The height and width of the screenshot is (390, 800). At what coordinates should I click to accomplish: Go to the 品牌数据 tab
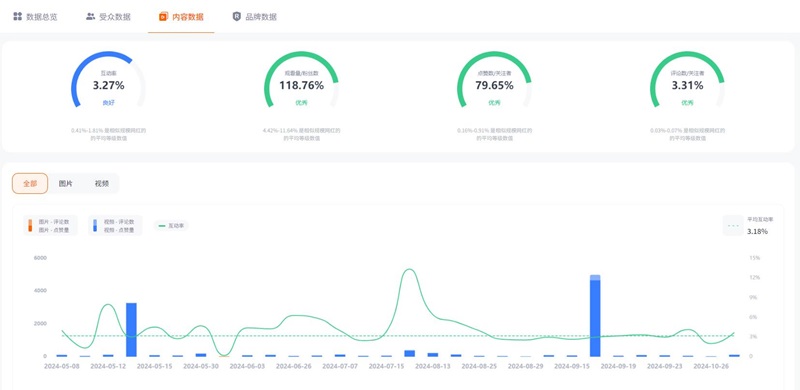click(x=255, y=17)
